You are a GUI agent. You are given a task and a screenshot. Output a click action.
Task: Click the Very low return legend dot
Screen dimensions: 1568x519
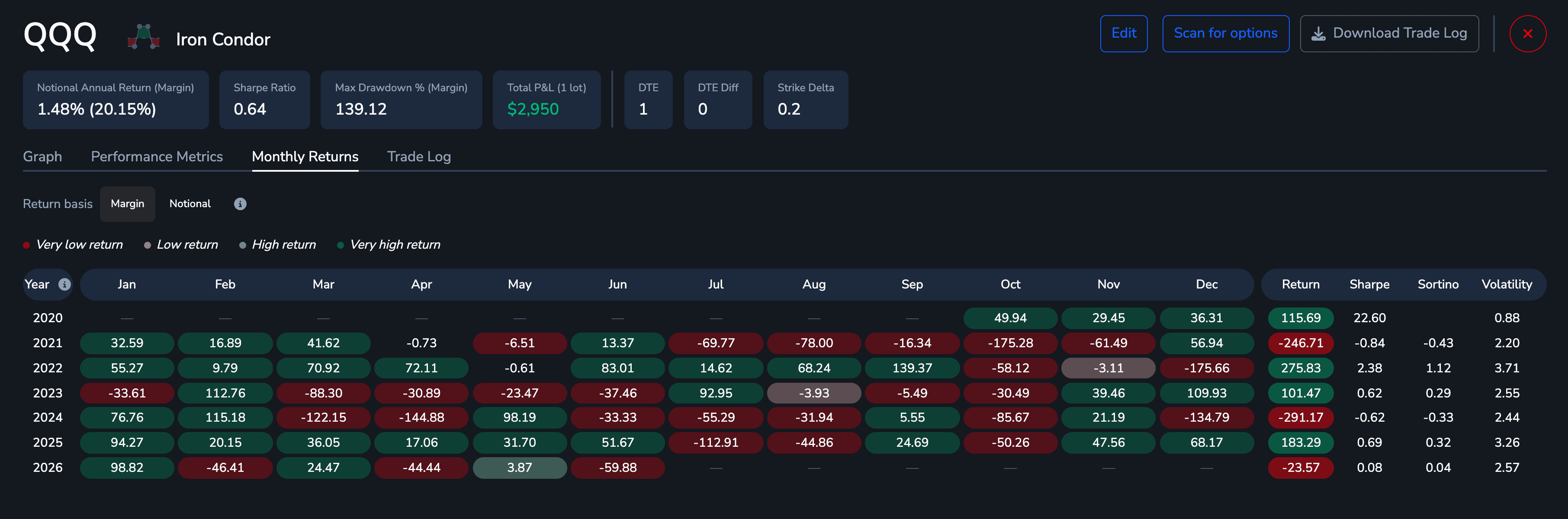(x=26, y=245)
